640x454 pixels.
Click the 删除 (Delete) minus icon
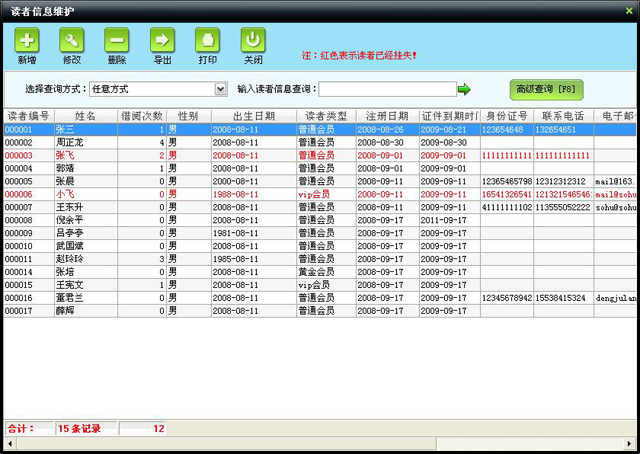(x=117, y=41)
